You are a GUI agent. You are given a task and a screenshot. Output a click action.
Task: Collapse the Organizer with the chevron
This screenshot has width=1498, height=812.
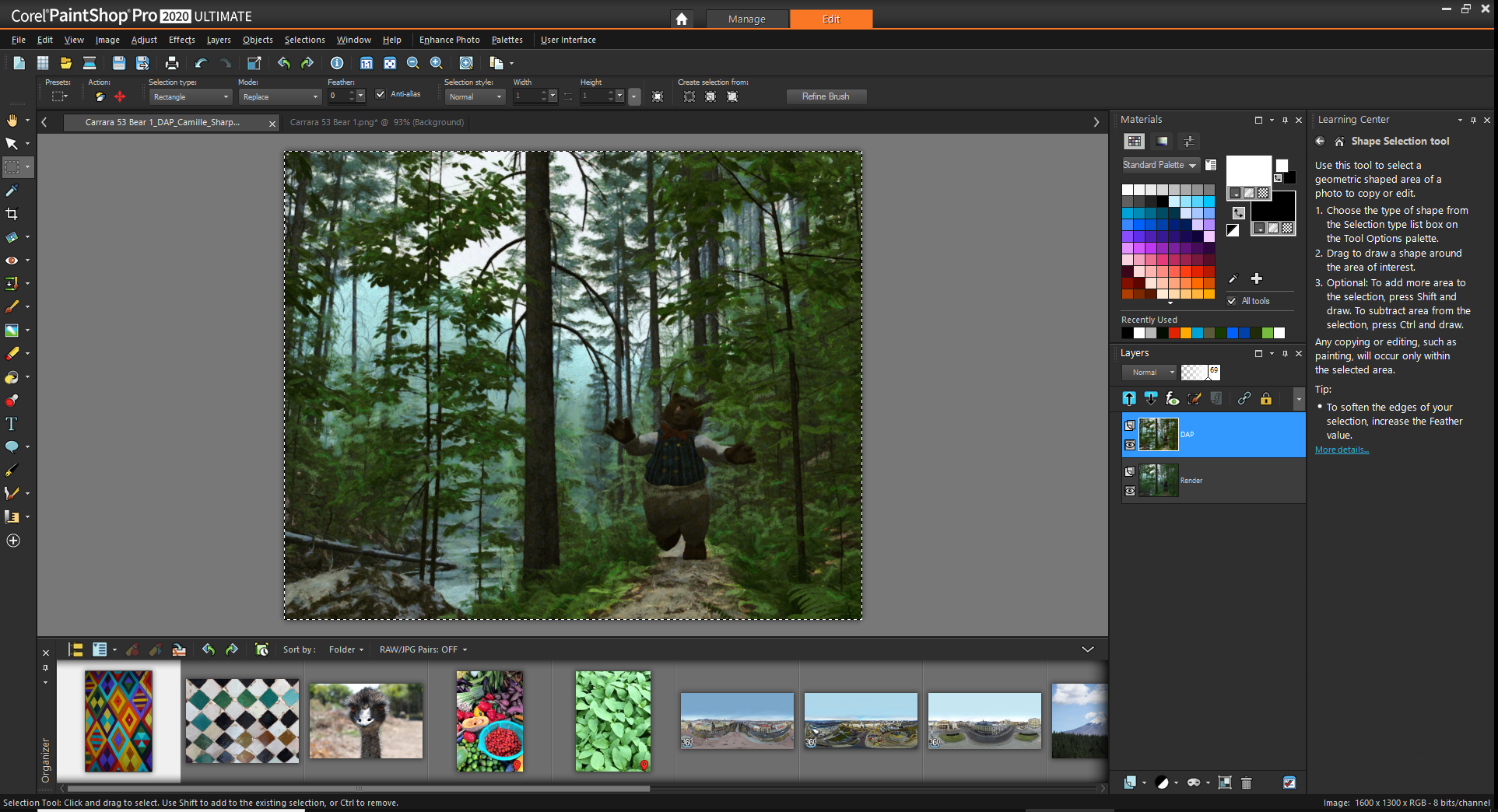1088,649
